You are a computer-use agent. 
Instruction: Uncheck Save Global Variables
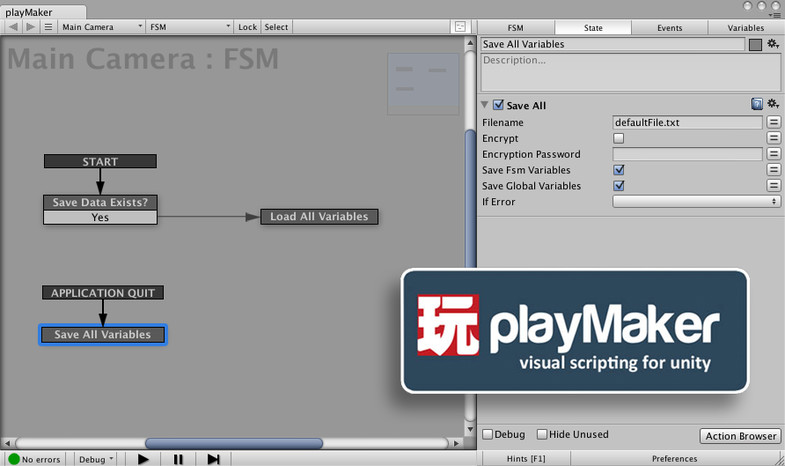(619, 186)
